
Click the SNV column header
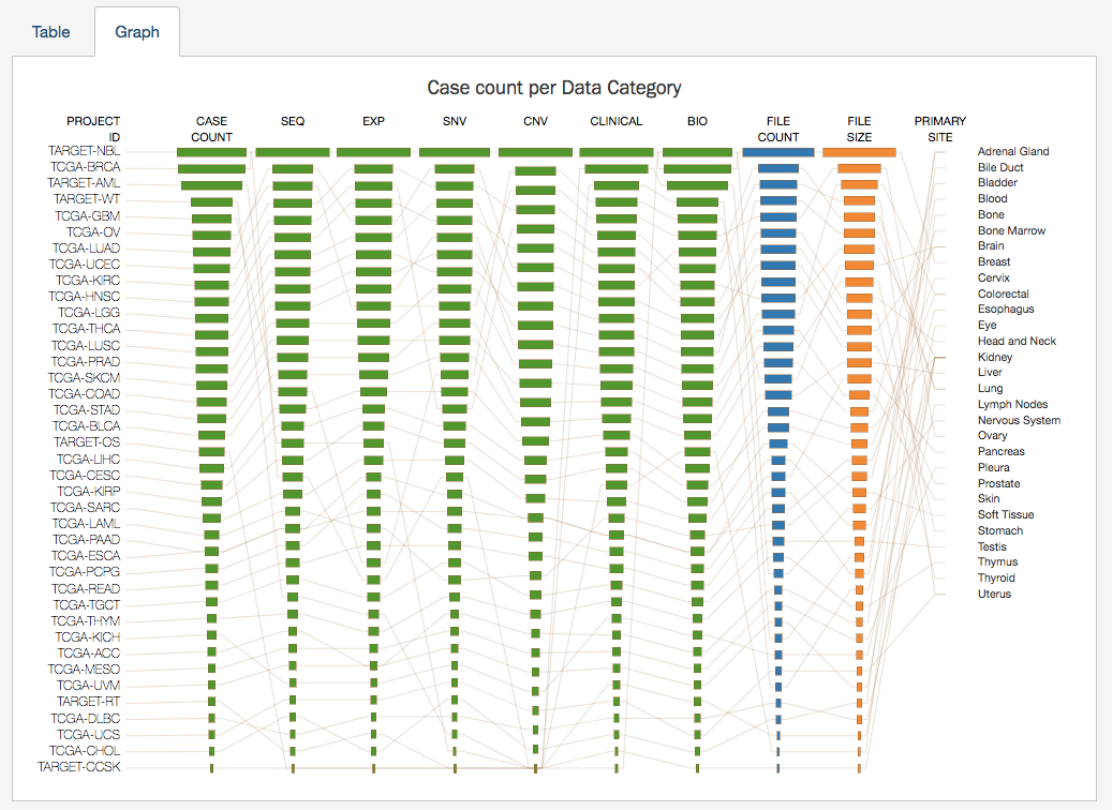click(454, 122)
